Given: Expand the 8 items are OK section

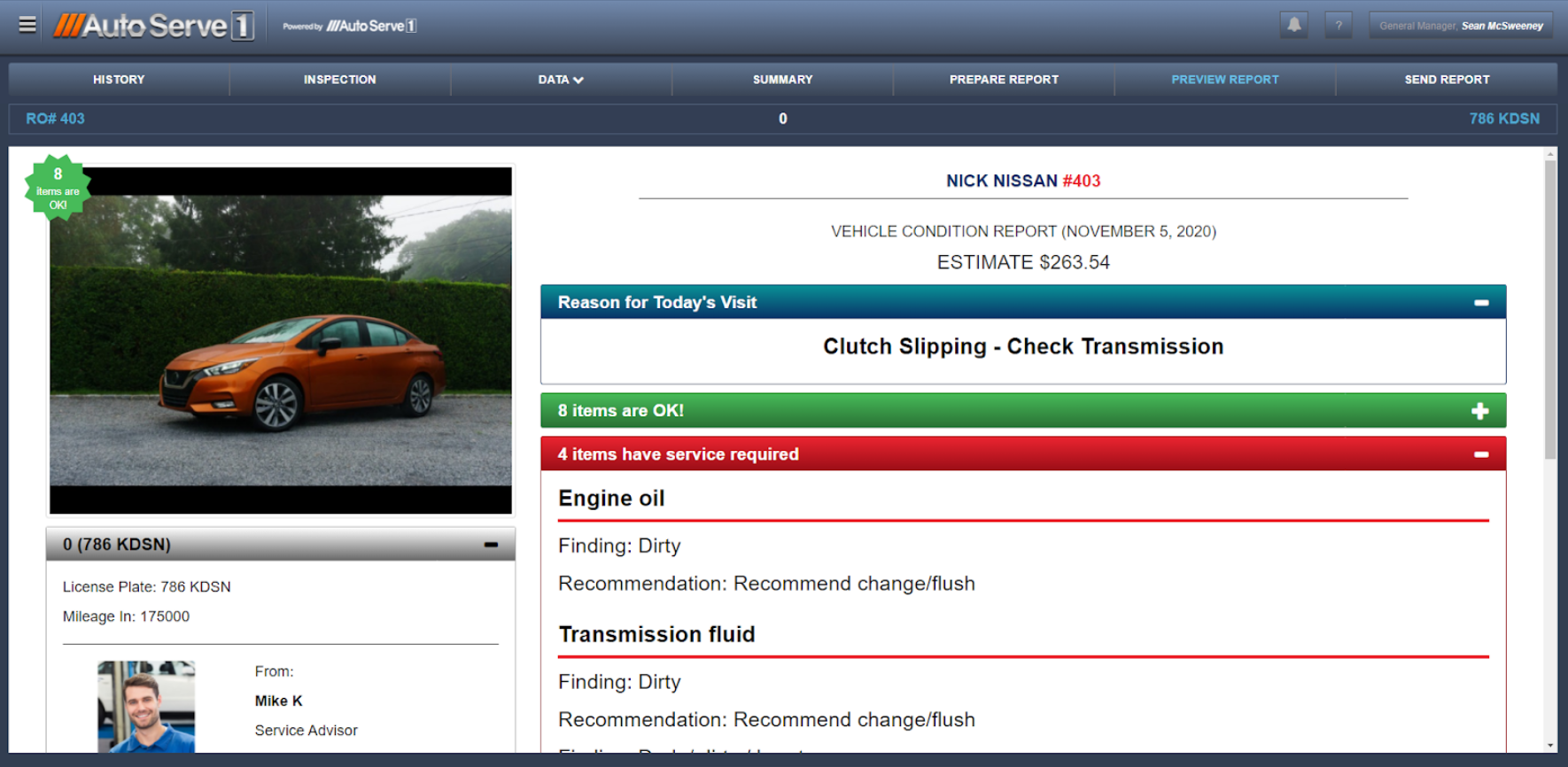Looking at the screenshot, I should coord(1480,411).
